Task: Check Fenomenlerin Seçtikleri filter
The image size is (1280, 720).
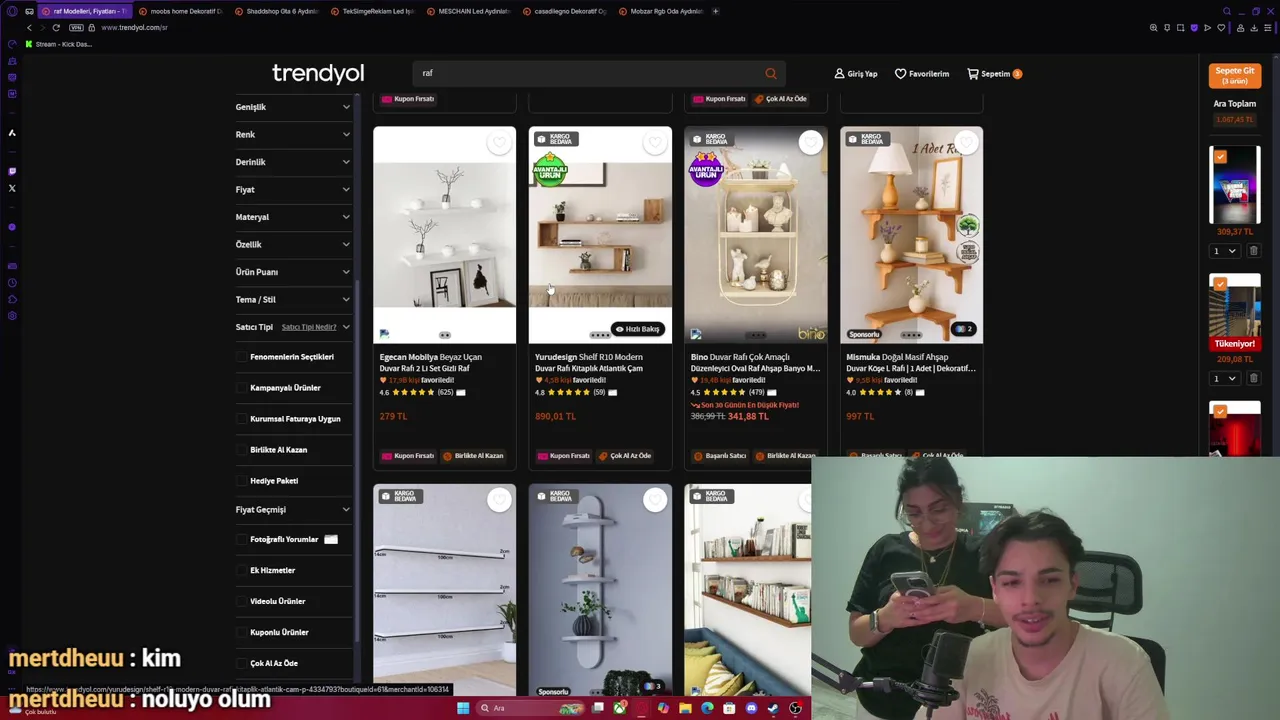Action: pos(241,357)
